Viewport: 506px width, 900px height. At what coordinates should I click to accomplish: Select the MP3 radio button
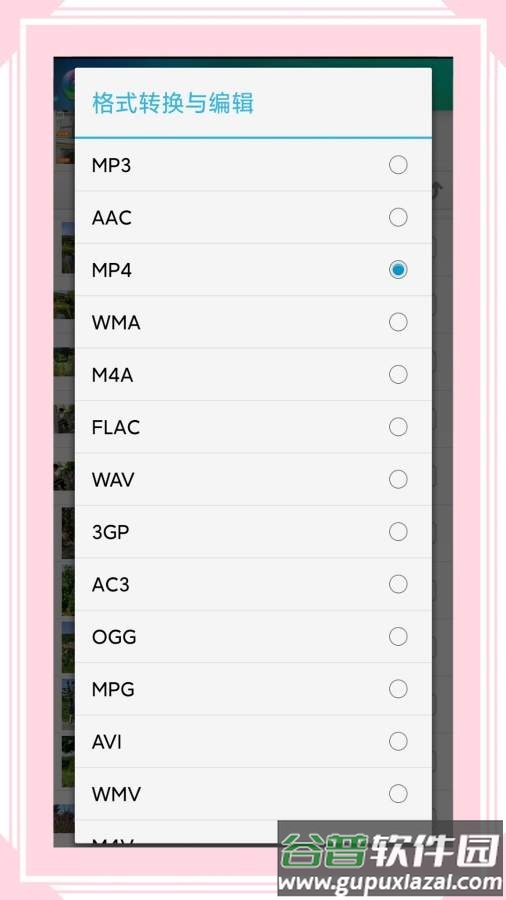[398, 165]
